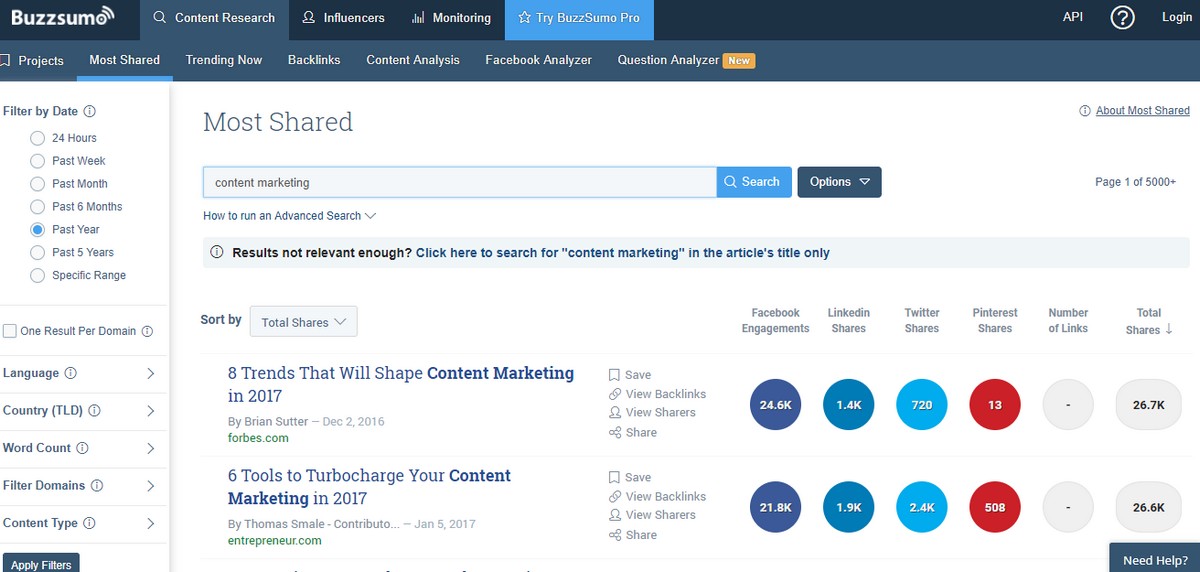Expand How to run an Advanced Search
Viewport: 1200px width, 572px height.
[289, 216]
